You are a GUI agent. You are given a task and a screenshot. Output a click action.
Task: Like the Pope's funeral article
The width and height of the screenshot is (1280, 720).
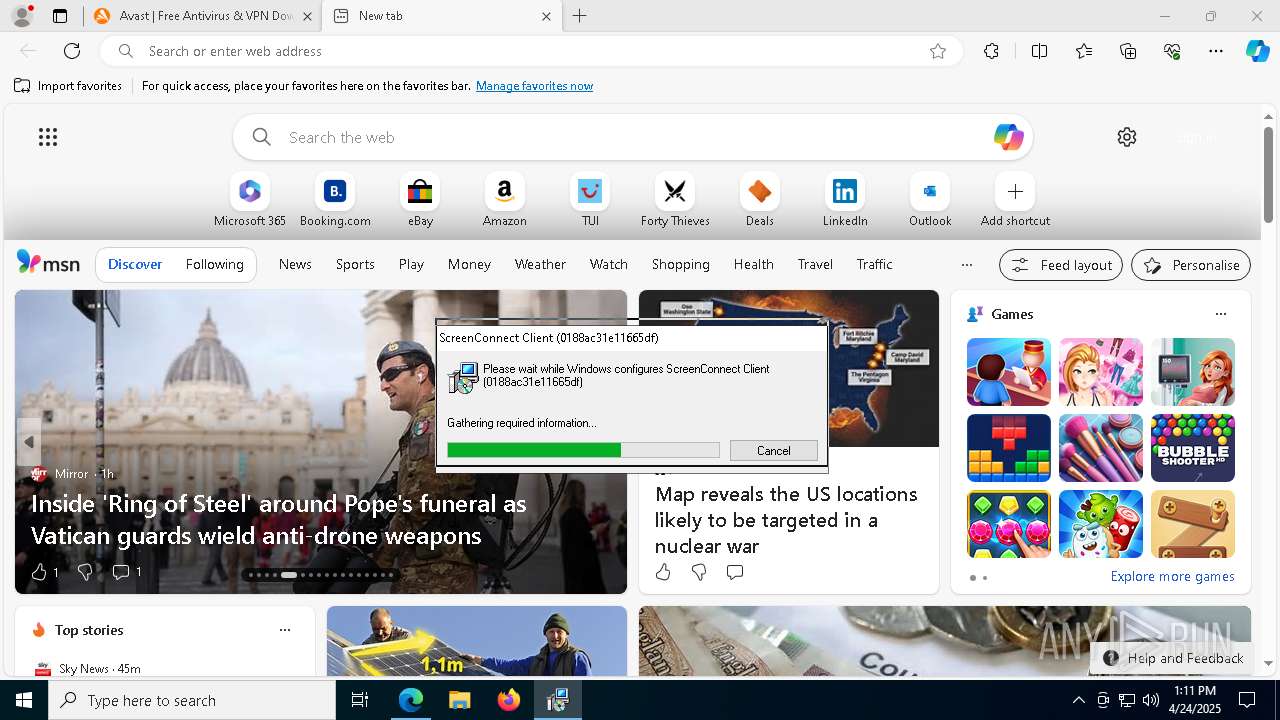[39, 572]
